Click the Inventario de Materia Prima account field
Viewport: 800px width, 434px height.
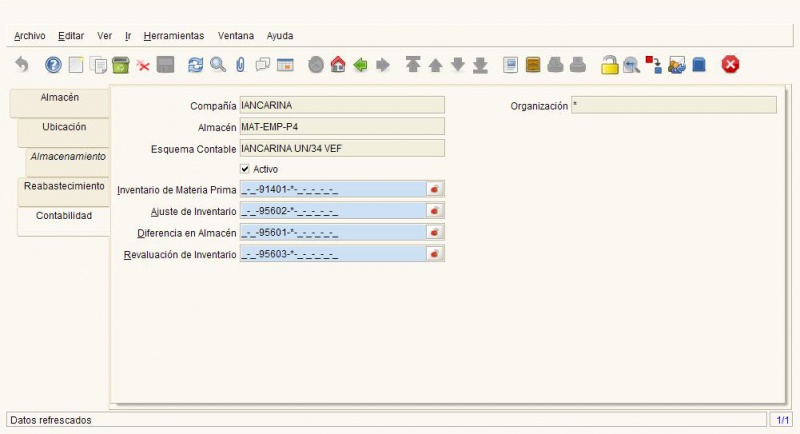tap(333, 189)
